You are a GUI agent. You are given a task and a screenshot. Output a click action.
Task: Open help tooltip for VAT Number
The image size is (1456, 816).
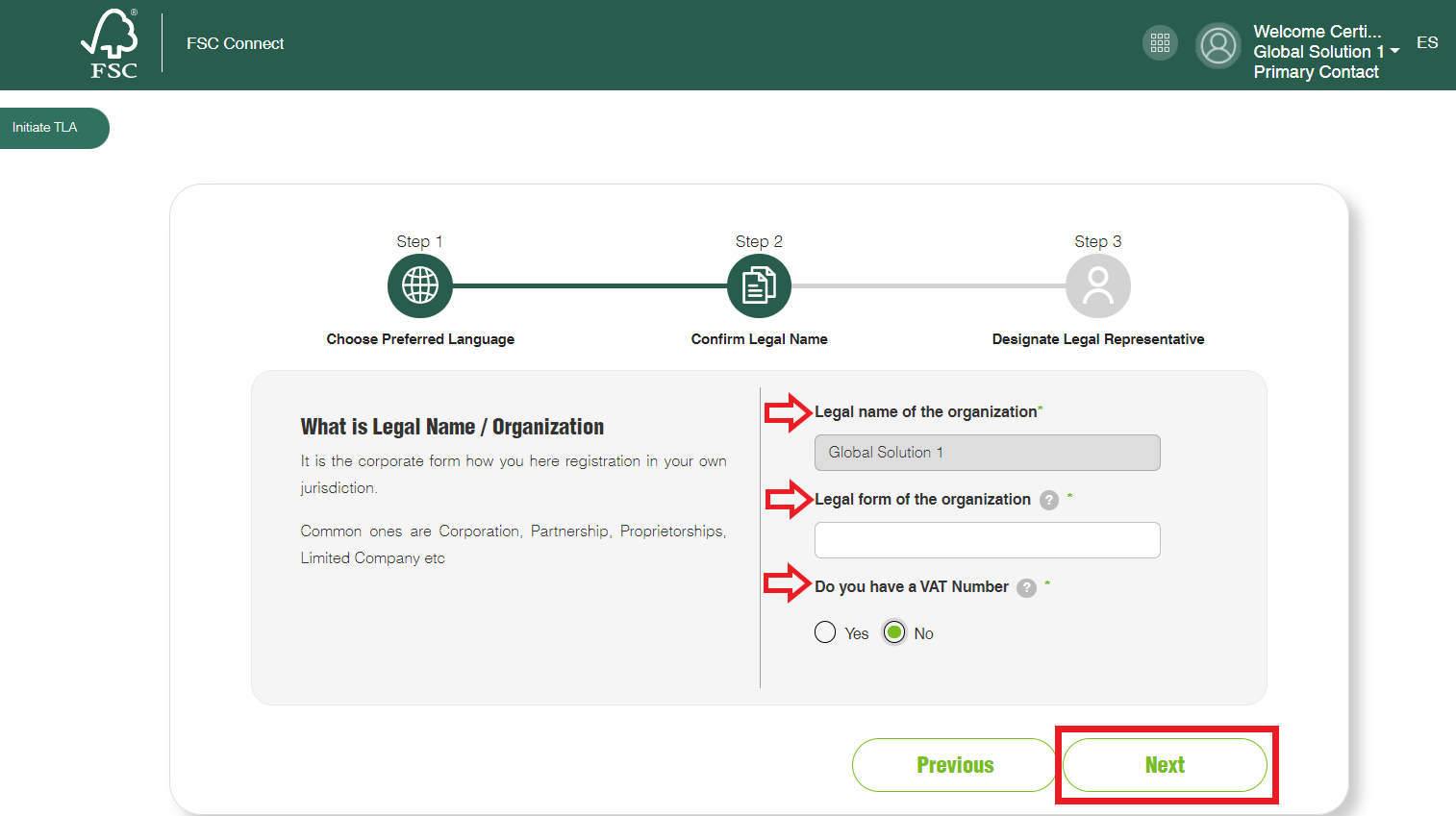1027,587
